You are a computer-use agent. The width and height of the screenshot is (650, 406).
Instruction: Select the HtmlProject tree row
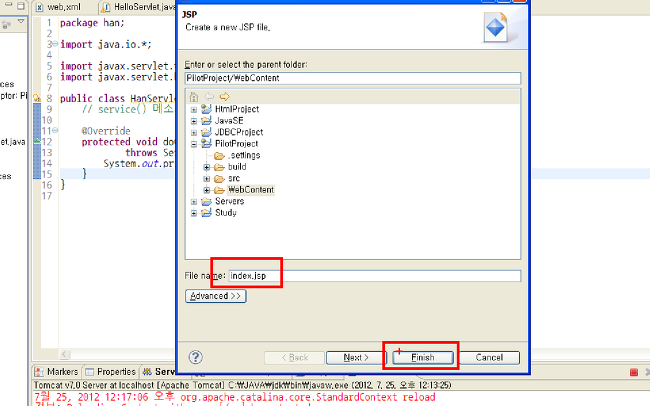point(237,109)
